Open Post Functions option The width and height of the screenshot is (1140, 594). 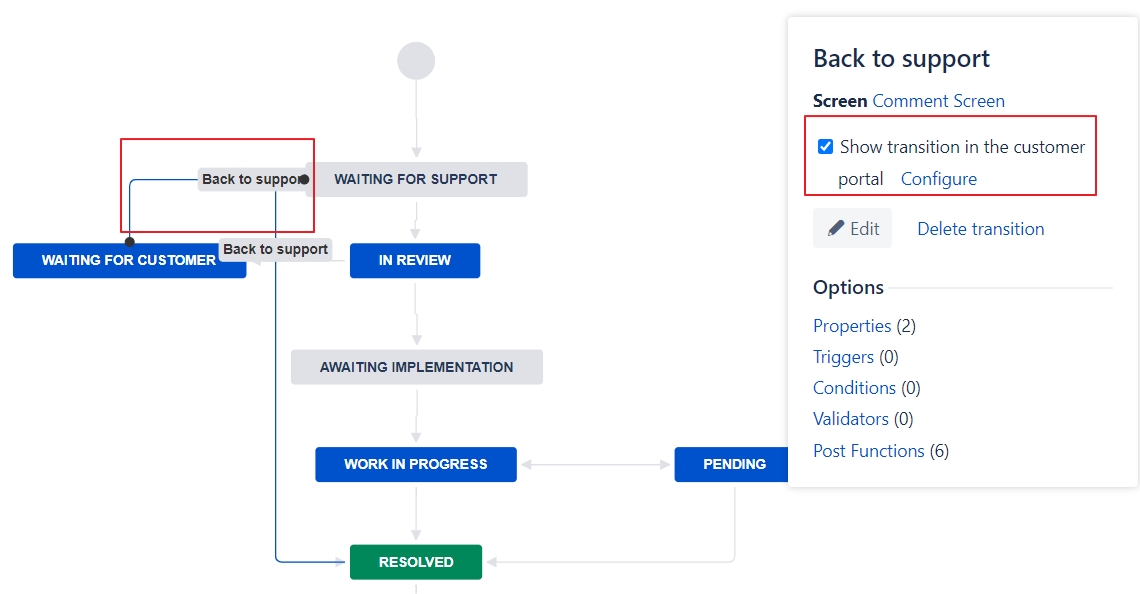(869, 451)
